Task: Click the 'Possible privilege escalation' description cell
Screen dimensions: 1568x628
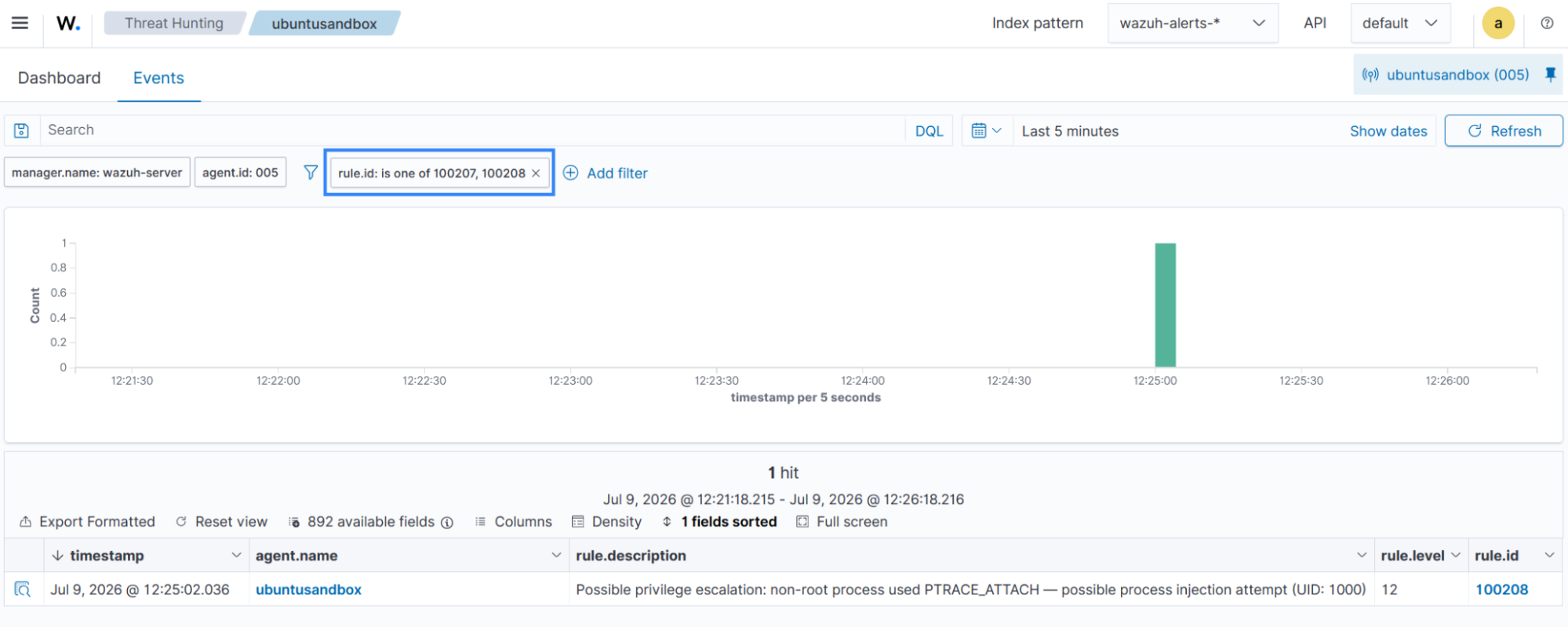Action: pyautogui.click(x=970, y=590)
